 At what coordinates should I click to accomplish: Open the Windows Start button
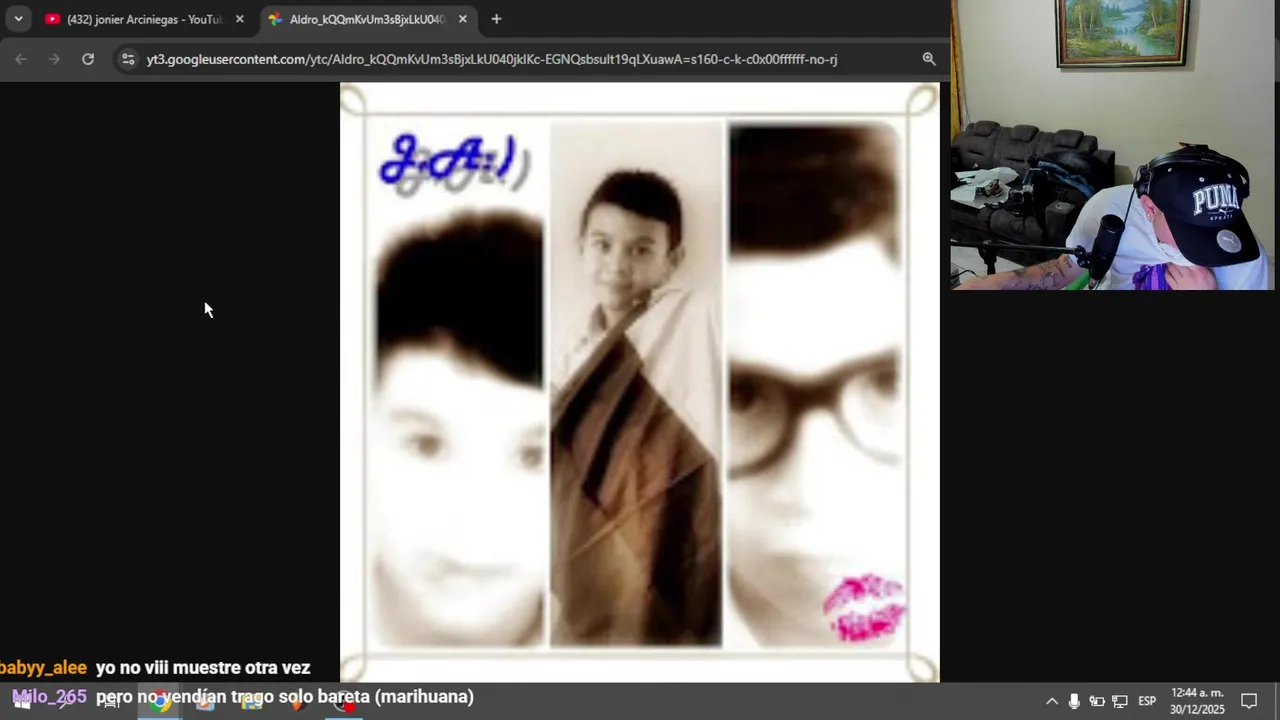pos(21,701)
